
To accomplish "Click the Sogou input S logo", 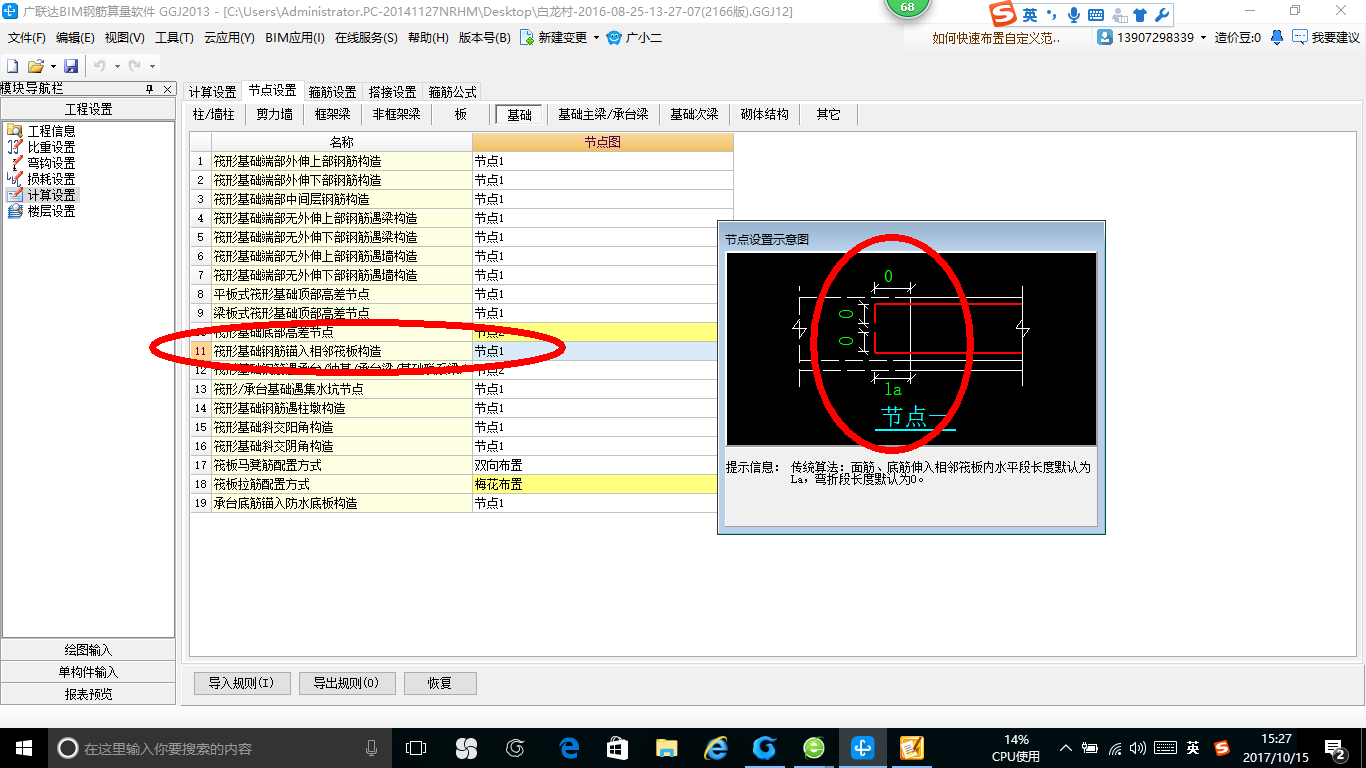I will (x=1003, y=15).
